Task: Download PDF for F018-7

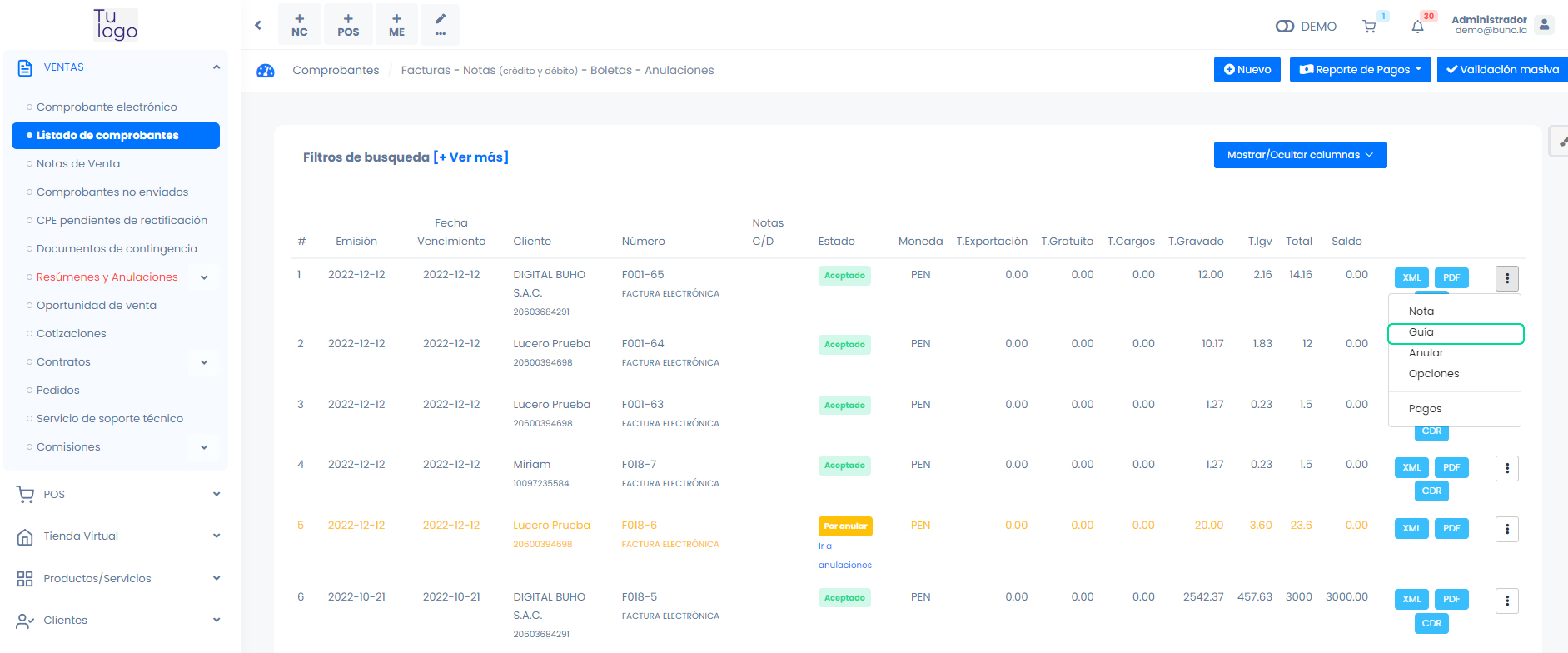Action: pos(1451,467)
